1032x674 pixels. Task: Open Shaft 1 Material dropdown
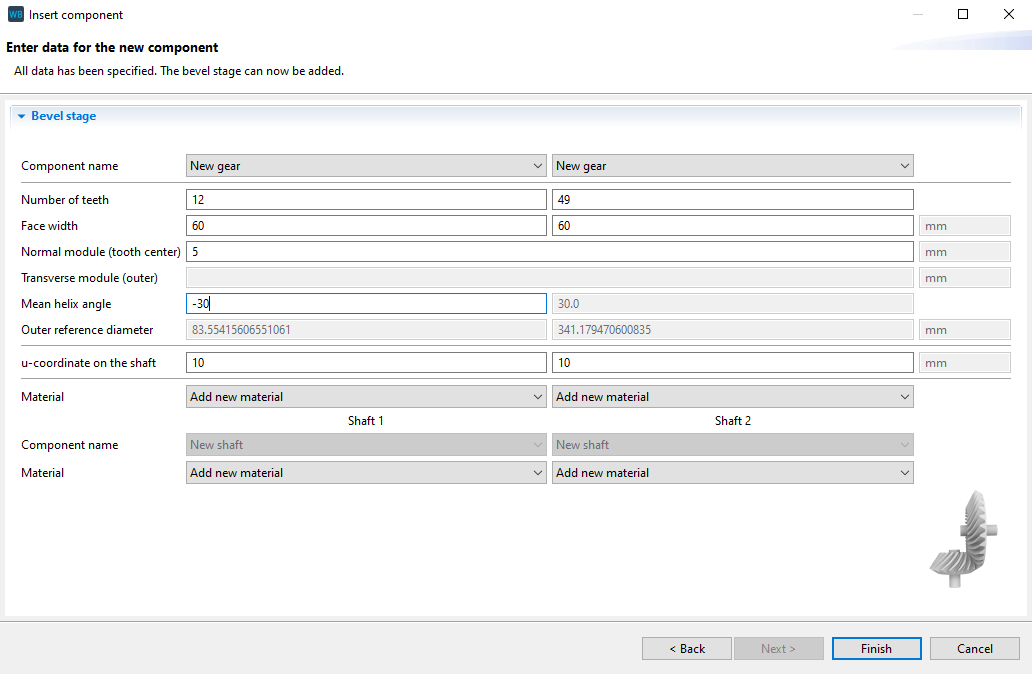coord(366,473)
